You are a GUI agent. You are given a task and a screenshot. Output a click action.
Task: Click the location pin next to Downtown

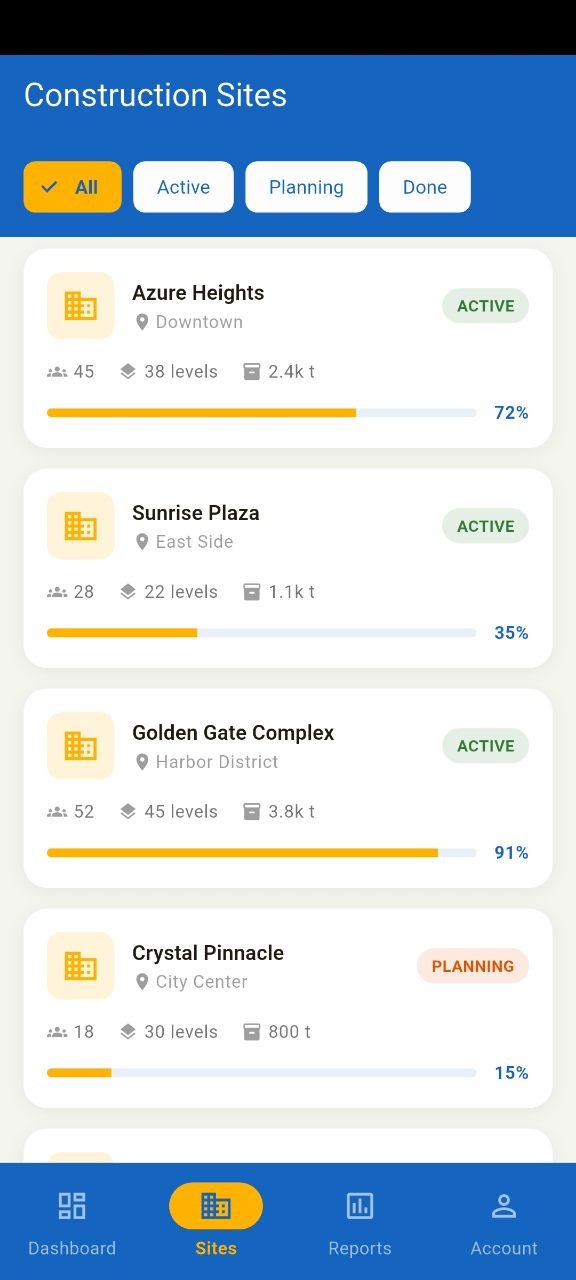(x=142, y=321)
